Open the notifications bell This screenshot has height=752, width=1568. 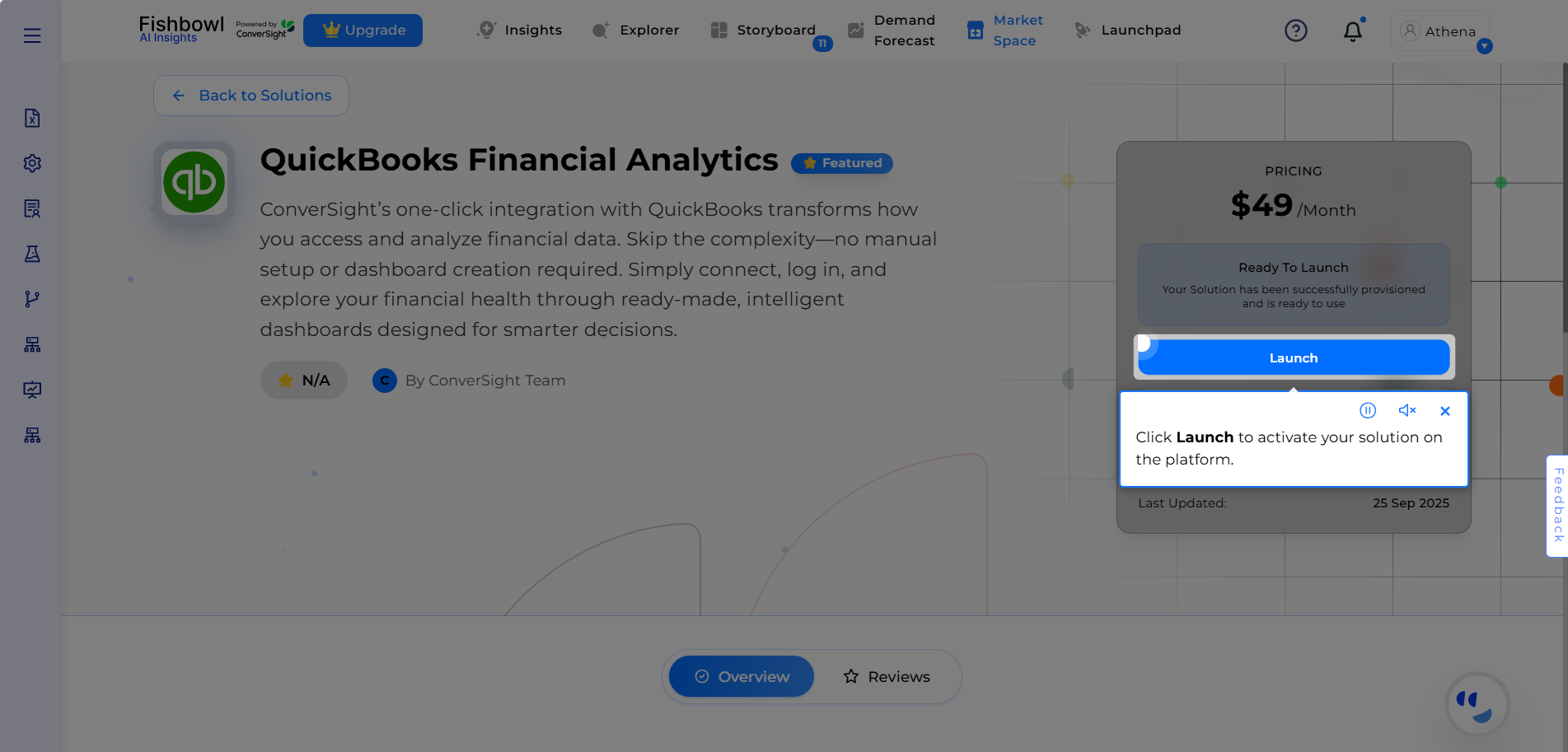(x=1352, y=31)
